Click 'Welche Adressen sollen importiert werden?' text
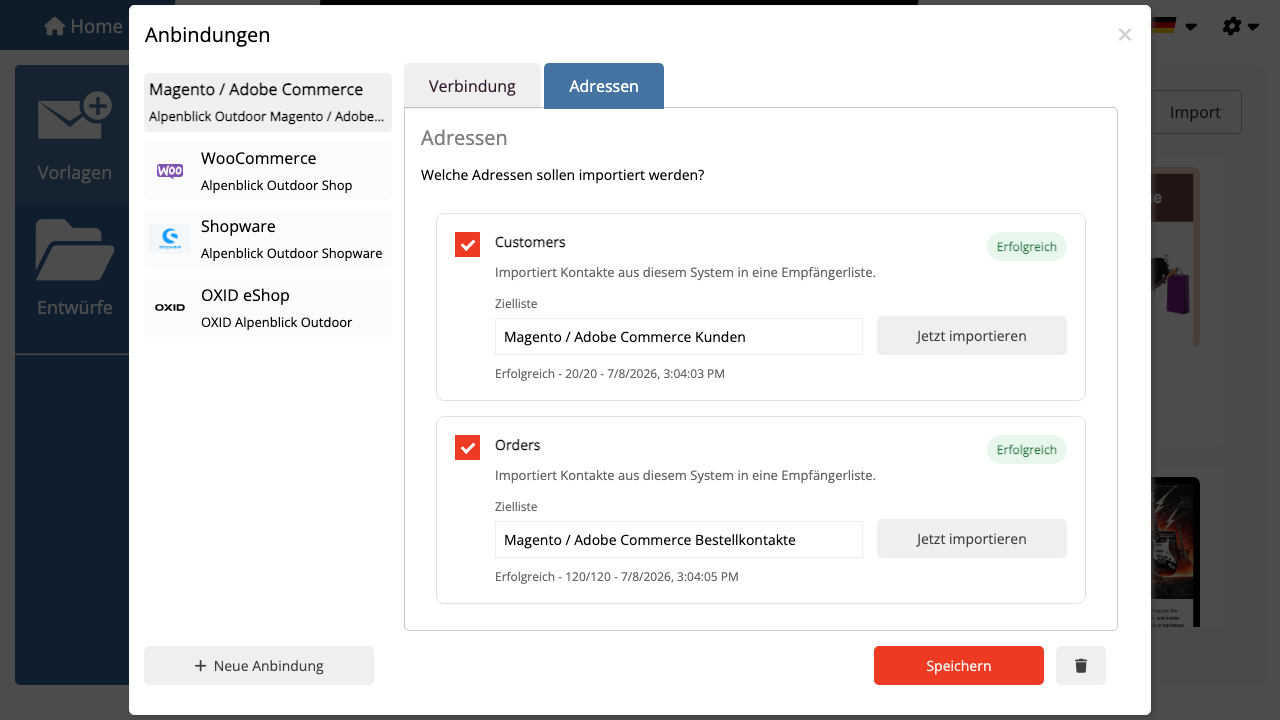1280x720 pixels. (563, 175)
